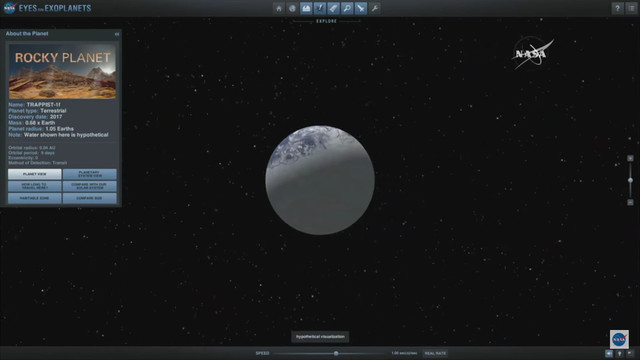This screenshot has height=360, width=640.
Task: Click the rocket icon in top toolbar
Action: [x=333, y=8]
